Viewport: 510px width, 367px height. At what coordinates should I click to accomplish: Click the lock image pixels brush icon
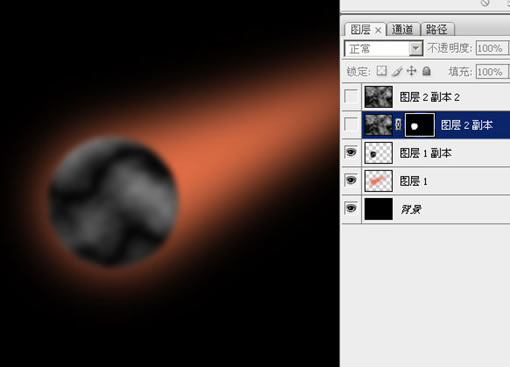397,71
